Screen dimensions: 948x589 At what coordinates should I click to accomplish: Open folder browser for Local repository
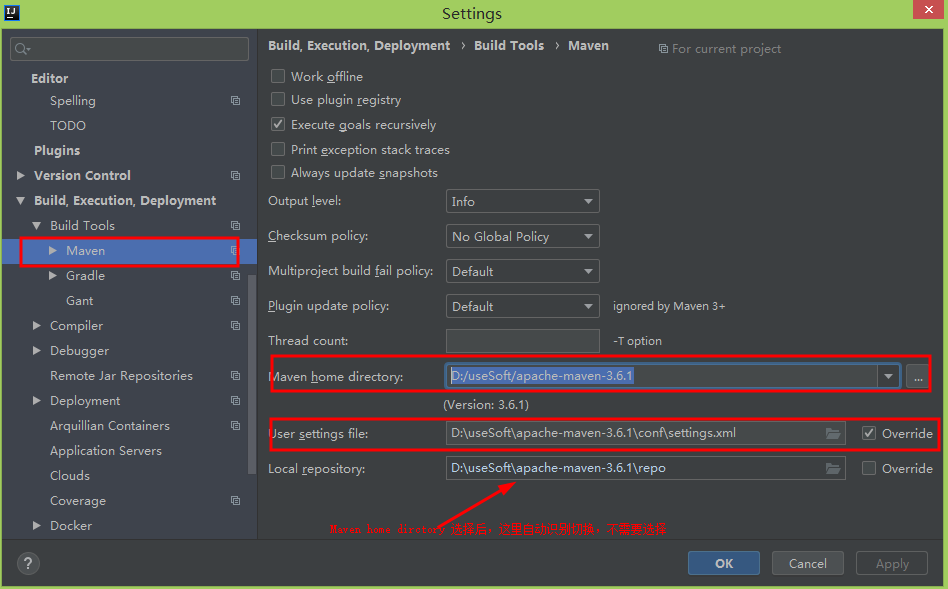832,468
